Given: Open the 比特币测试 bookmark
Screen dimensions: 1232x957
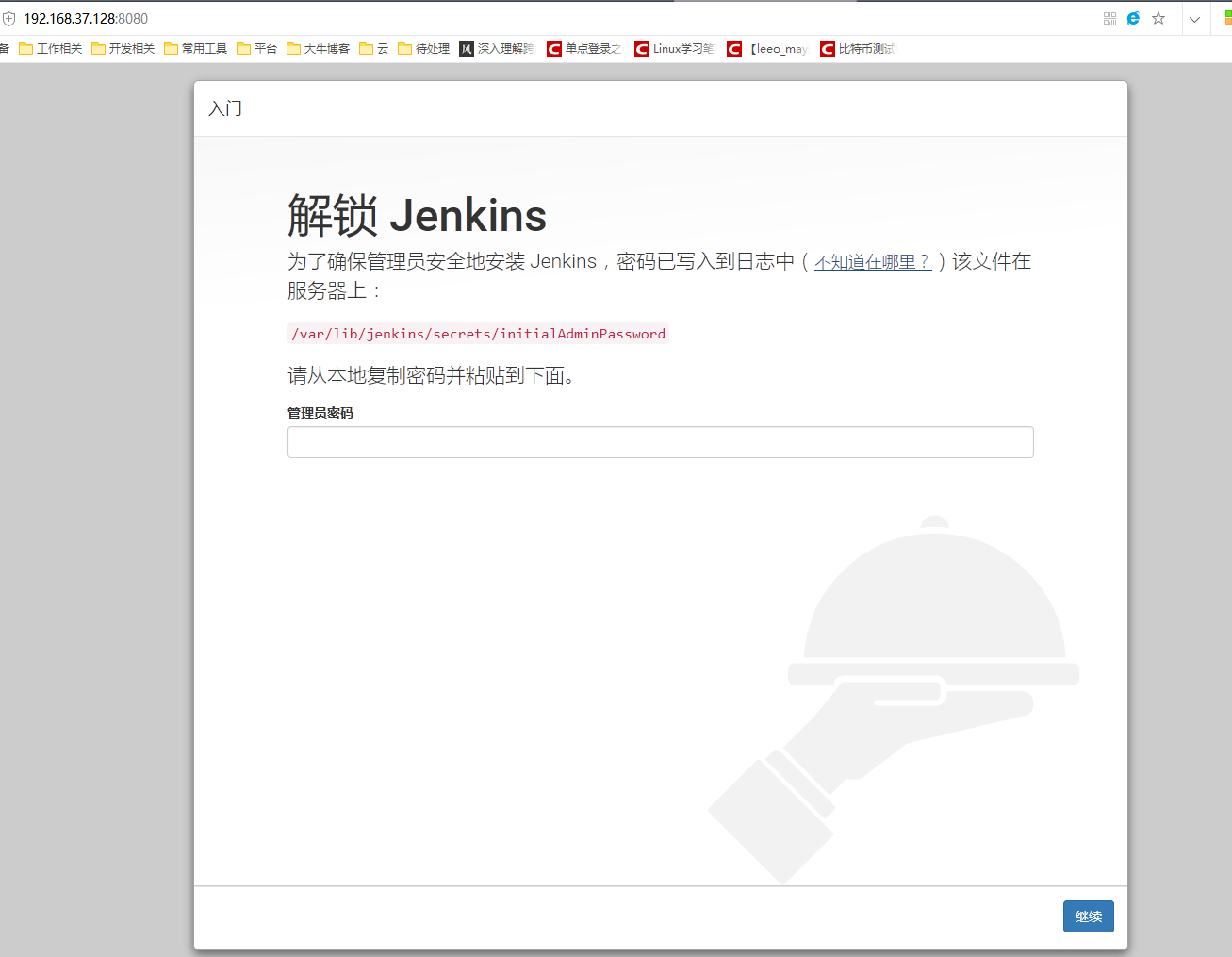Looking at the screenshot, I should pyautogui.click(x=858, y=49).
